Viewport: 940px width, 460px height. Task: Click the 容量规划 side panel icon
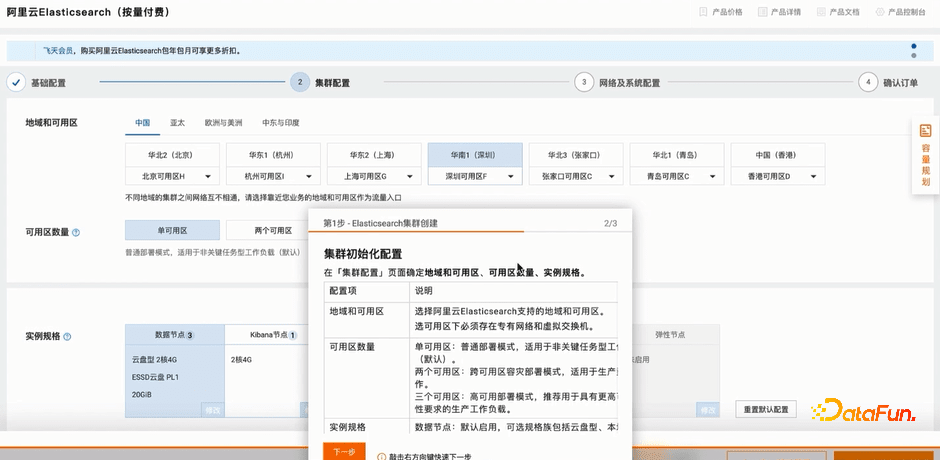pos(926,130)
